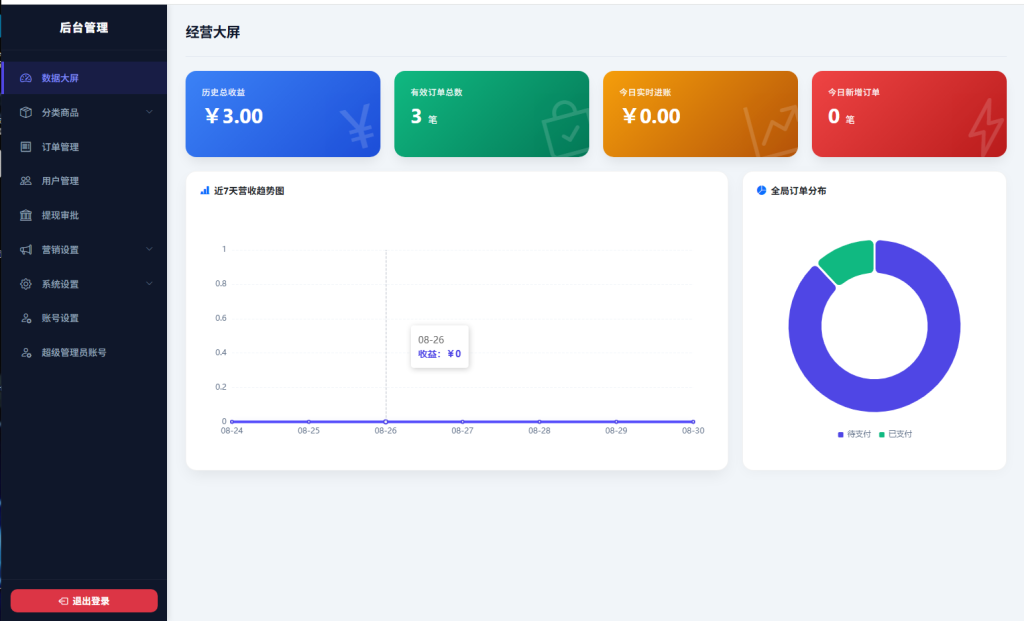
Task: Click the bank icon for 提现审批
Action: coord(25,215)
